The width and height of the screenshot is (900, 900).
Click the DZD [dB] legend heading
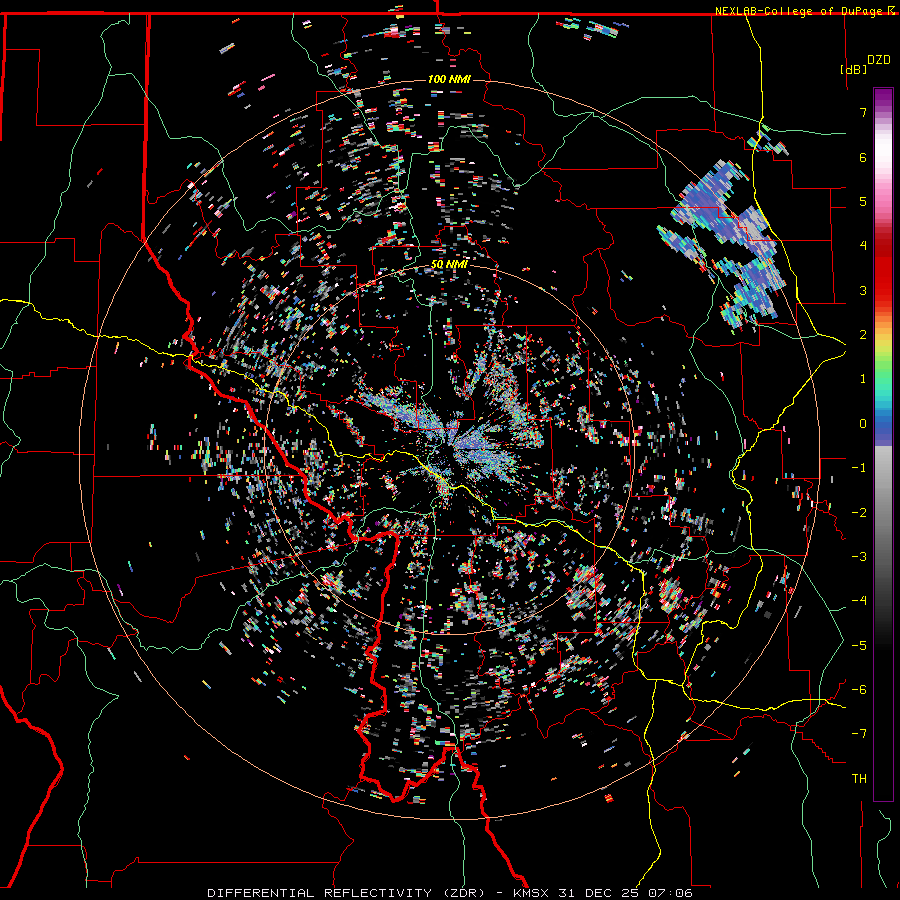point(865,64)
